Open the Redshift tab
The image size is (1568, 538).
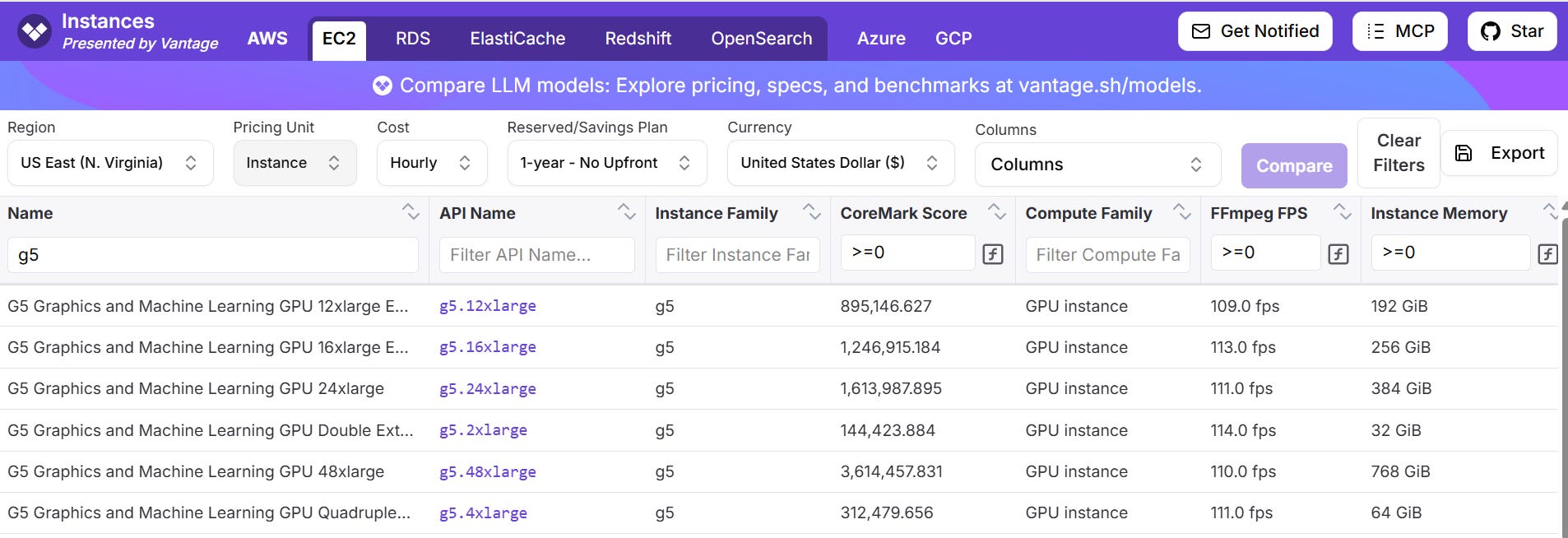point(638,39)
